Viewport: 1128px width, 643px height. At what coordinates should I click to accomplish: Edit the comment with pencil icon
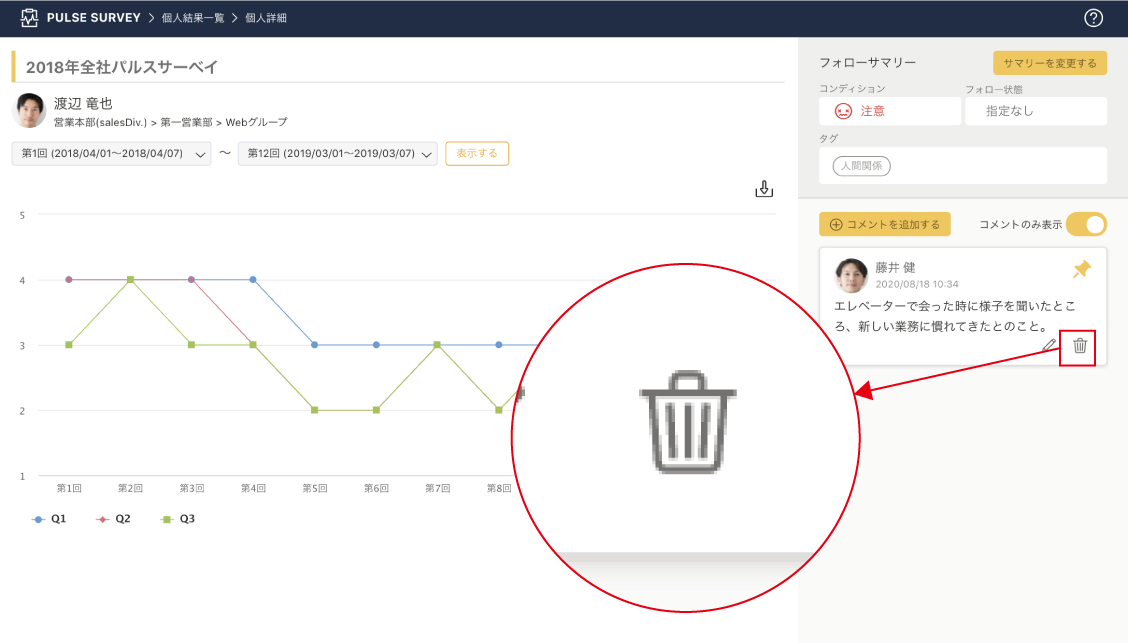1049,346
